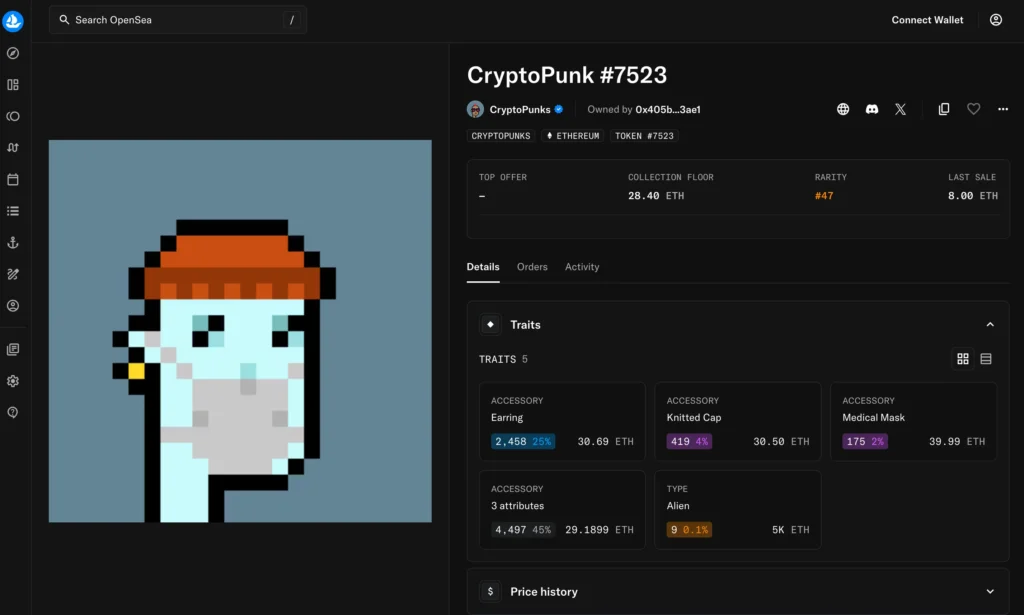Switch traits to list view
Screen dimensions: 1024x615
986,359
